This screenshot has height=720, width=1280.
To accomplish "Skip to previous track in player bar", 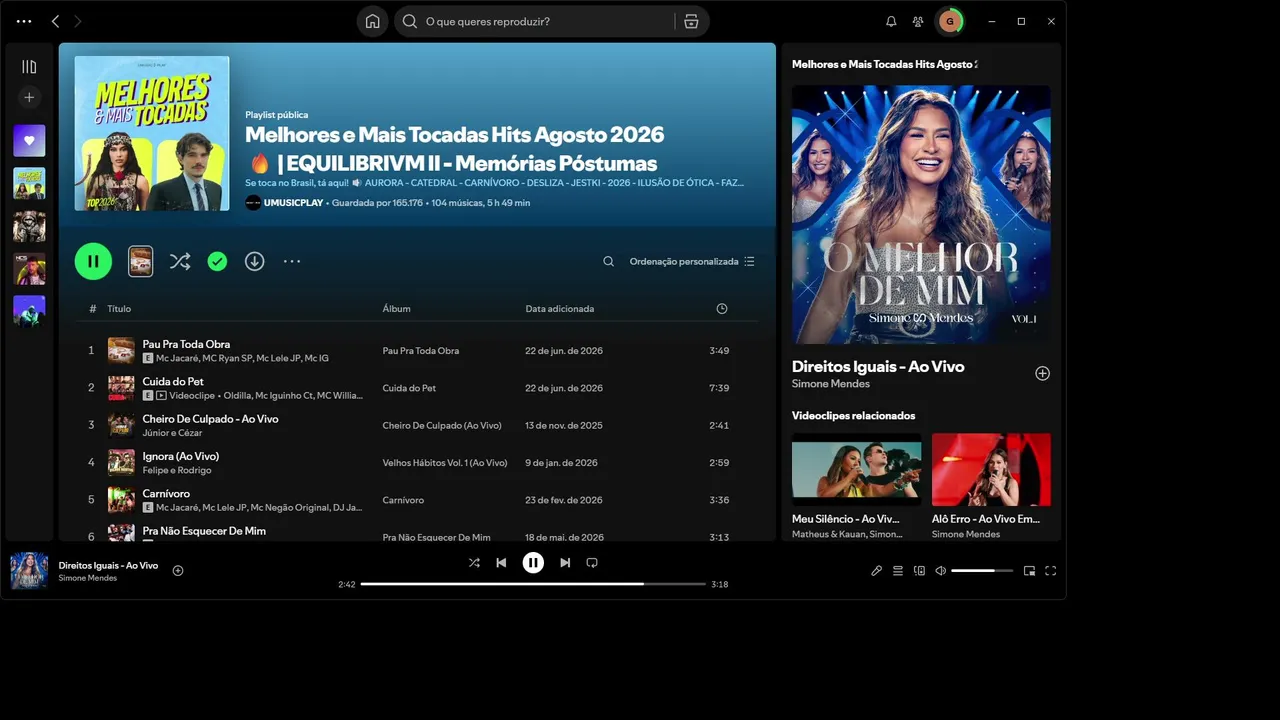I will pos(501,563).
